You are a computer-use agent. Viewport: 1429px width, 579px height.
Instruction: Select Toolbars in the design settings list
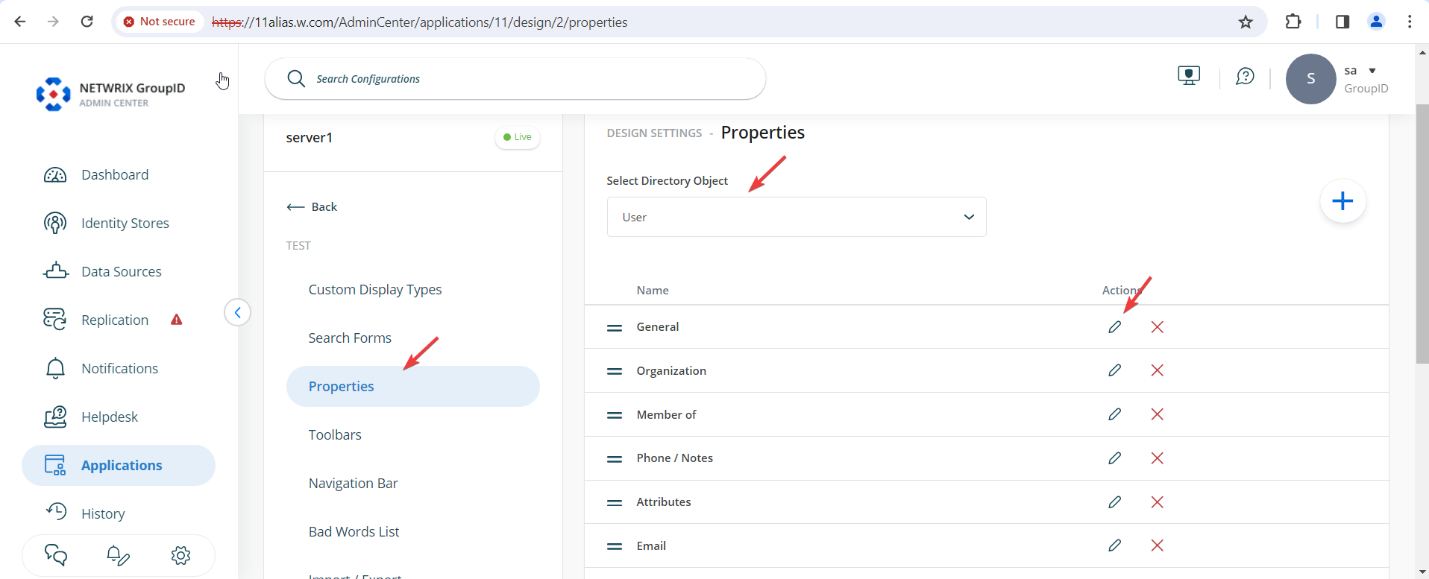[x=334, y=434]
